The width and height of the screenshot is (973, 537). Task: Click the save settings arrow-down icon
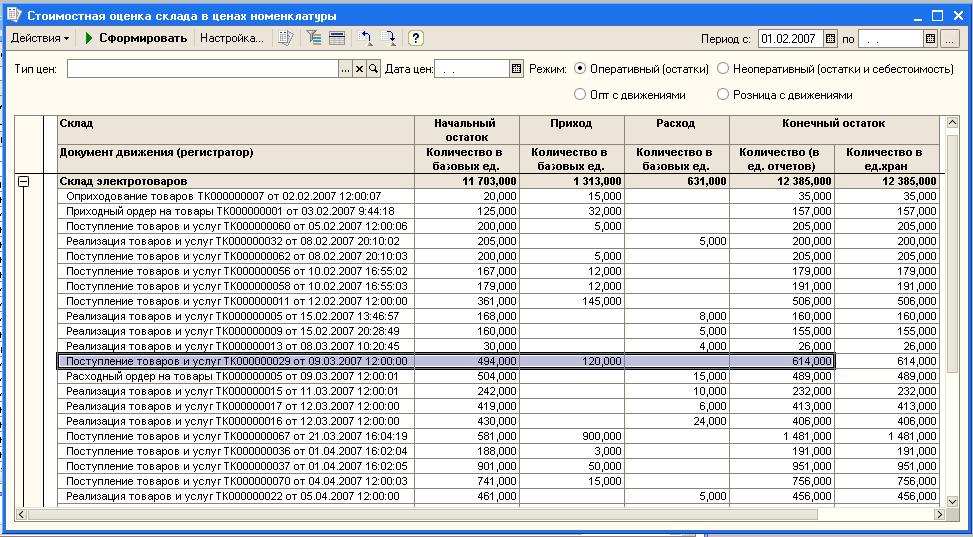point(388,38)
